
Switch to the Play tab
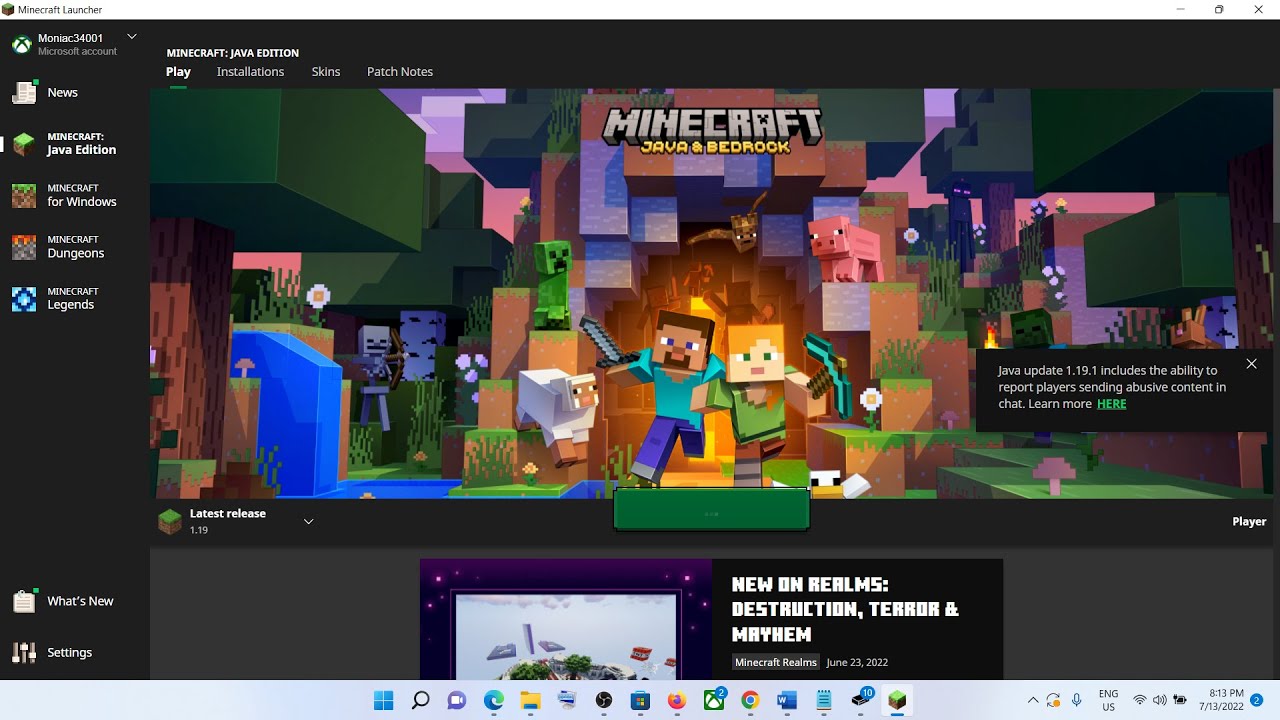pos(178,72)
